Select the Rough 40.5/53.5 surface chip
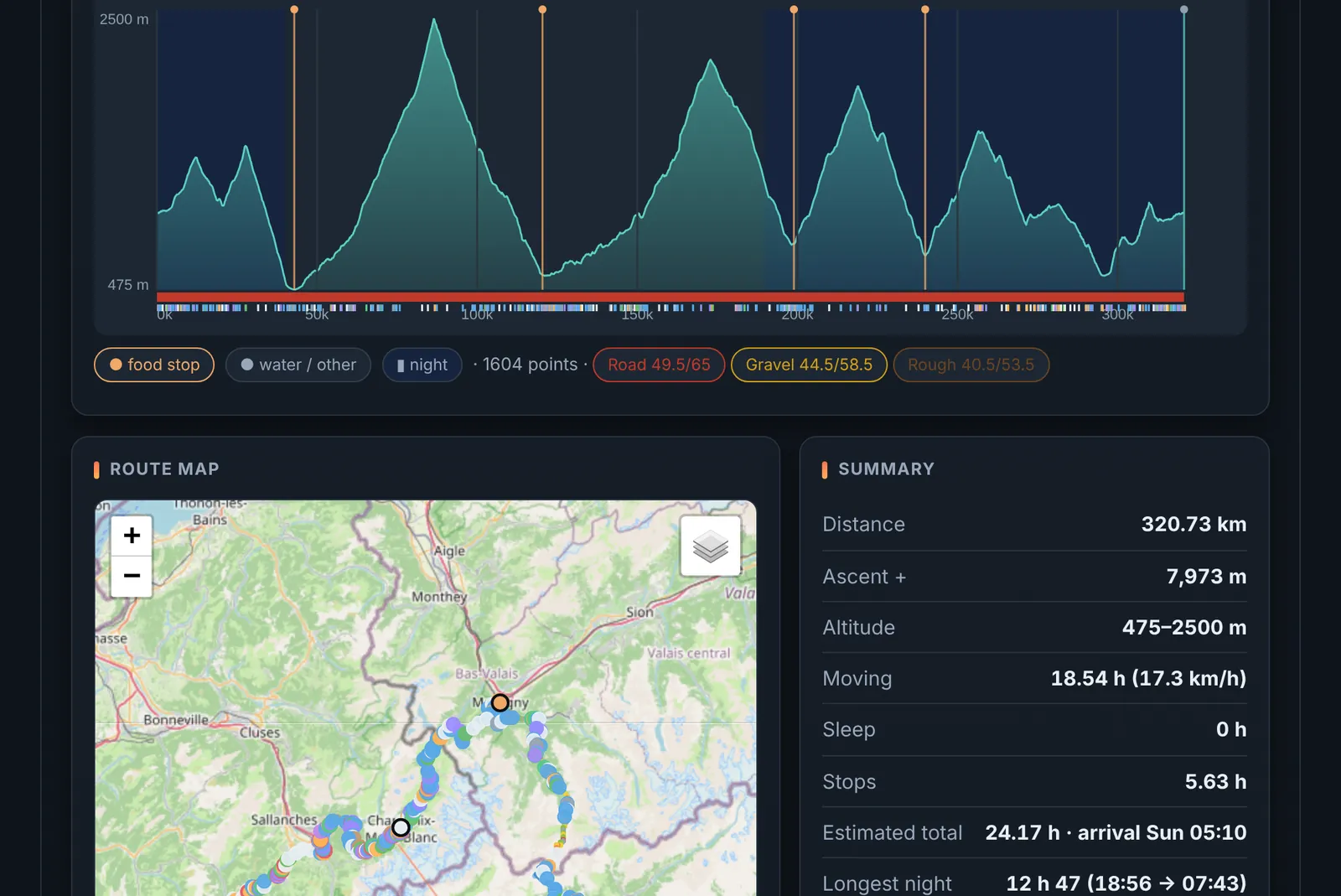1341x896 pixels. (x=971, y=365)
